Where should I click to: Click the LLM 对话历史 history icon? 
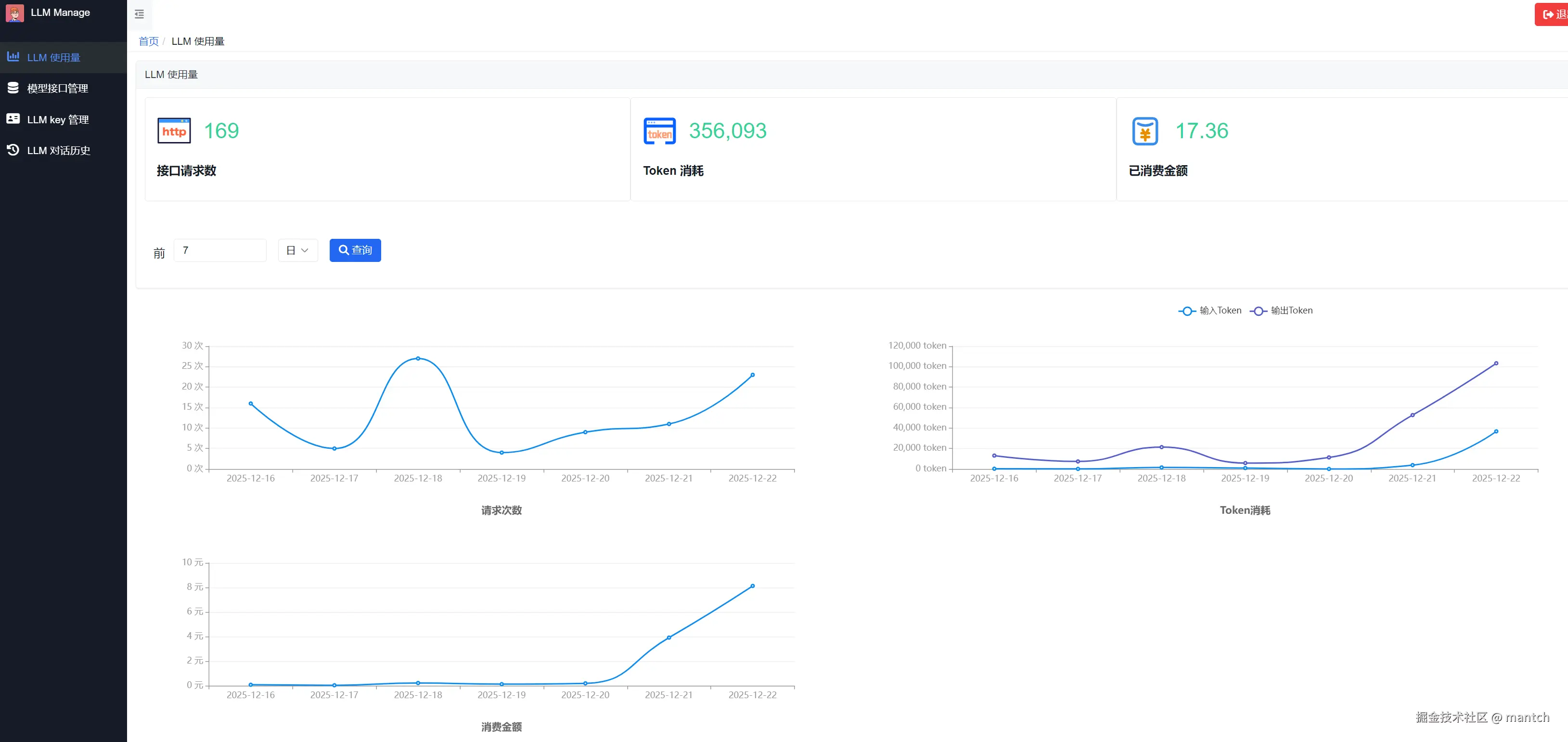click(x=13, y=150)
